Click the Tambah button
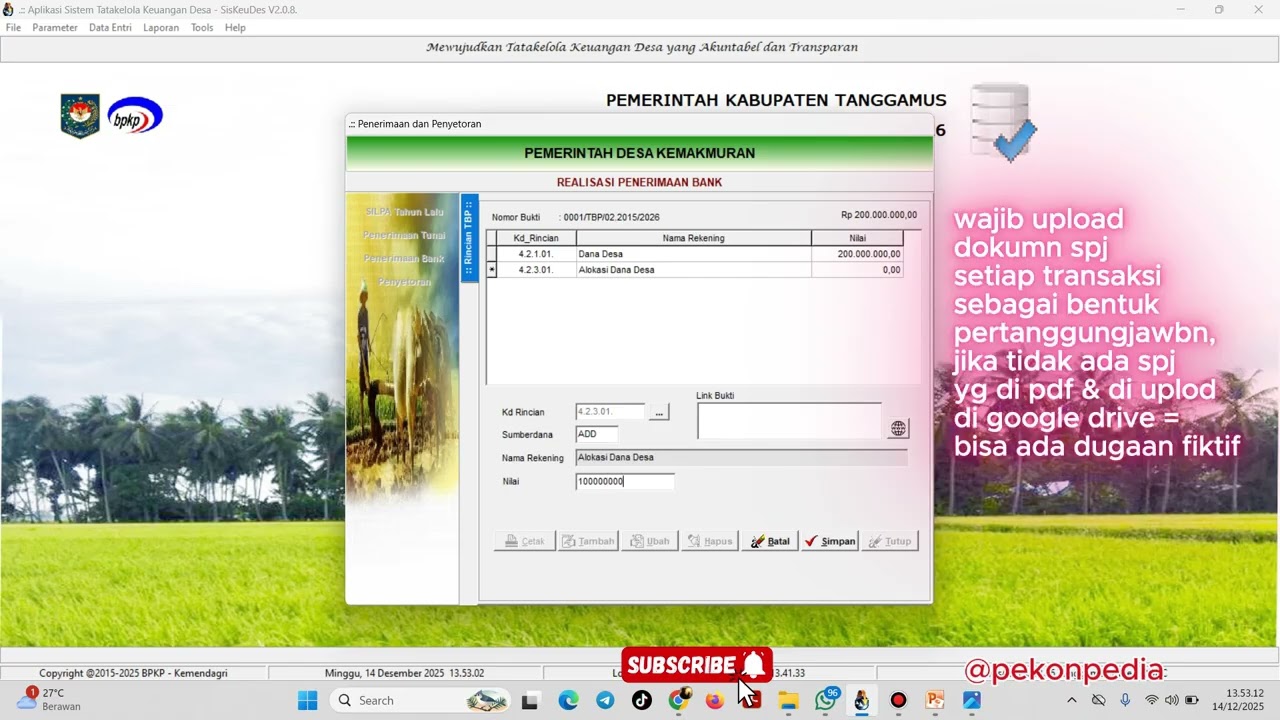The height and width of the screenshot is (720, 1280). tap(588, 541)
